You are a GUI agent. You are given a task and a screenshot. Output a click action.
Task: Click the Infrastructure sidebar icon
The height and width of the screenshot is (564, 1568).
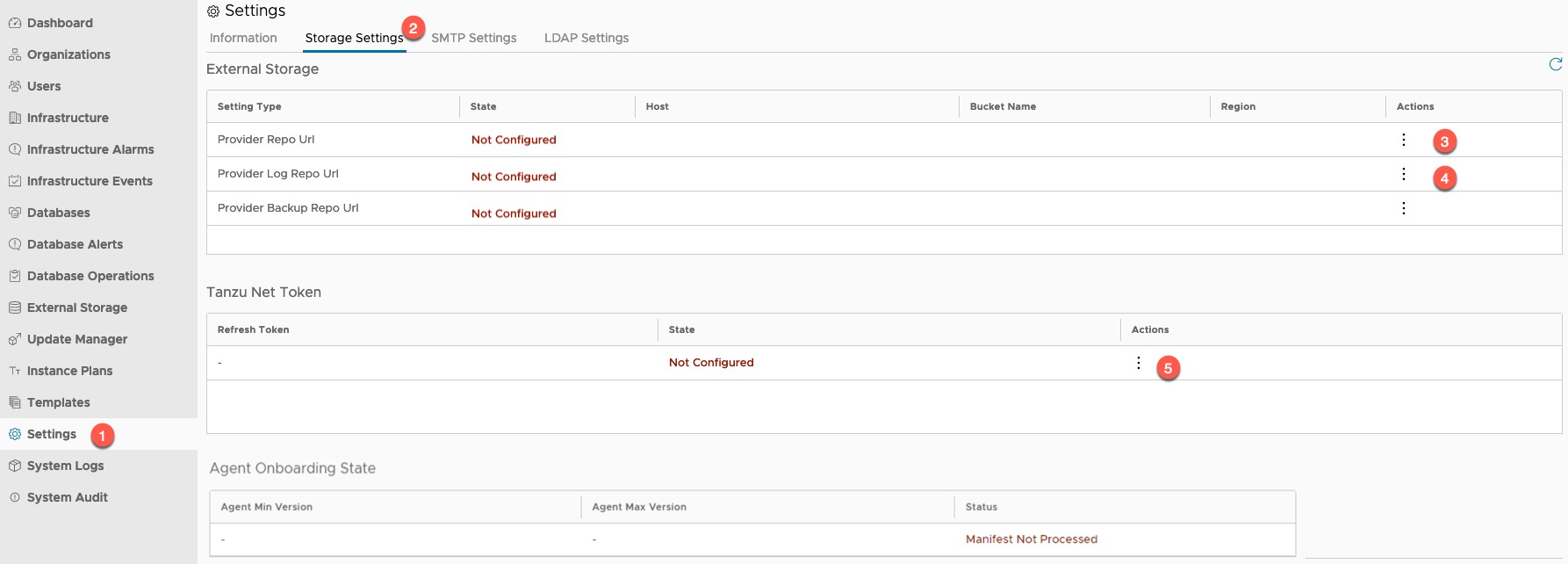(15, 118)
